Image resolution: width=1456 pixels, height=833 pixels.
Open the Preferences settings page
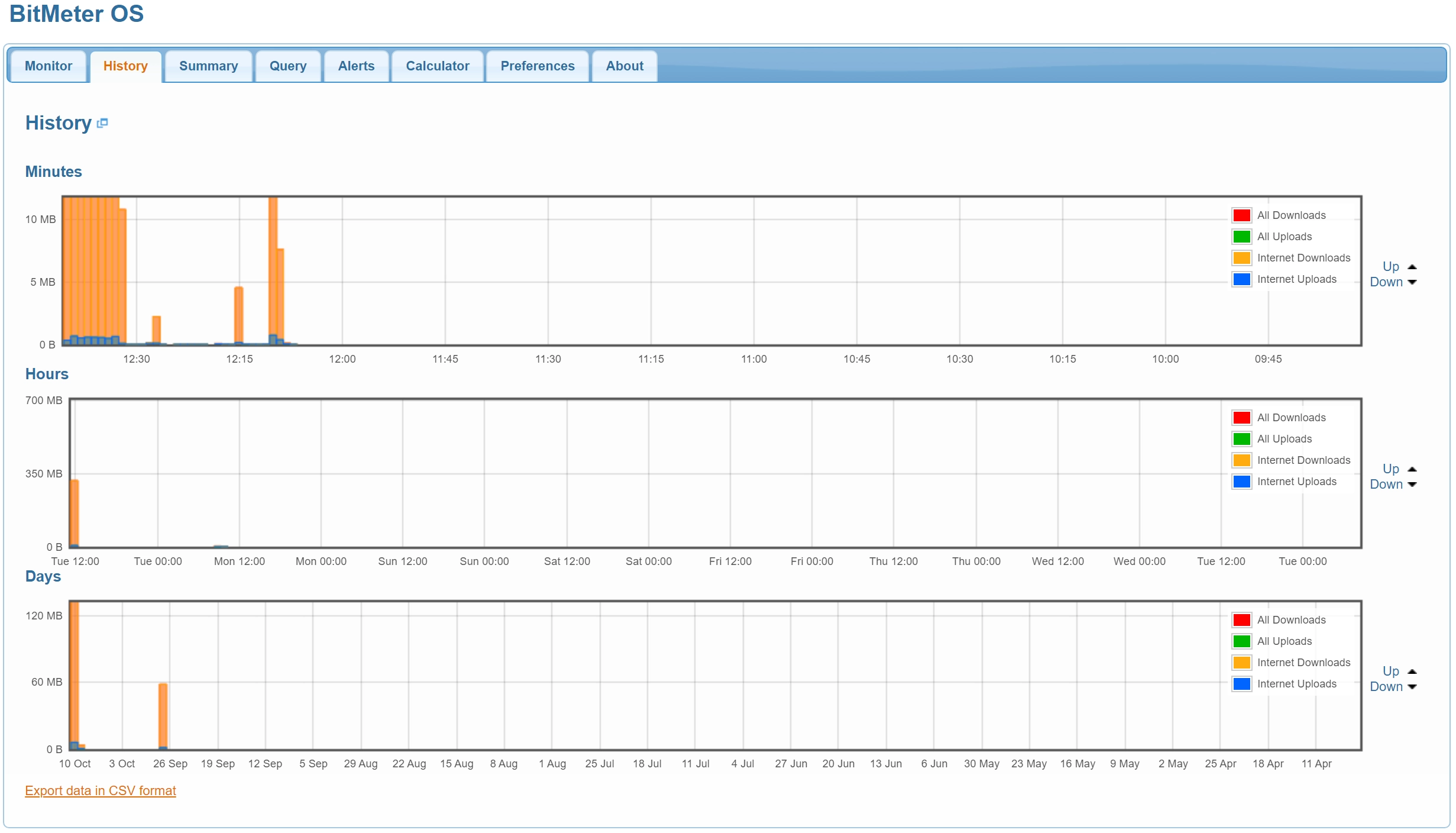pos(538,64)
